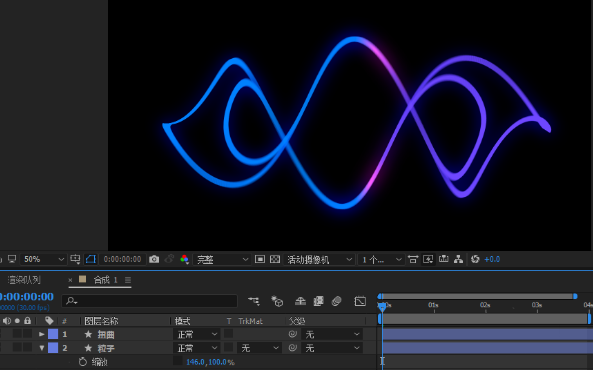Enable frame blending icon
Image resolution: width=593 pixels, height=370 pixels.
[x=318, y=301]
